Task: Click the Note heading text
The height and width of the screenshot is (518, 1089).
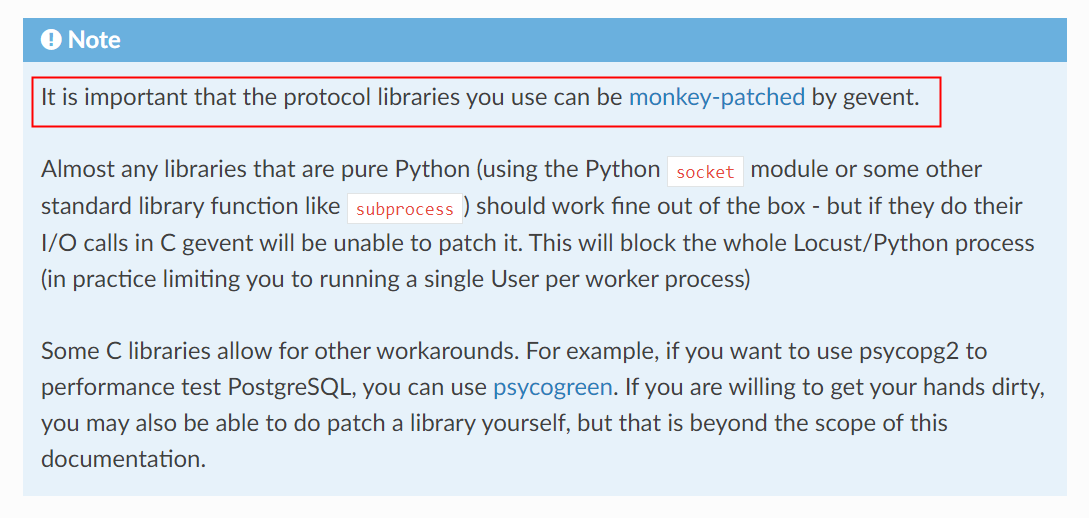Action: coord(94,40)
